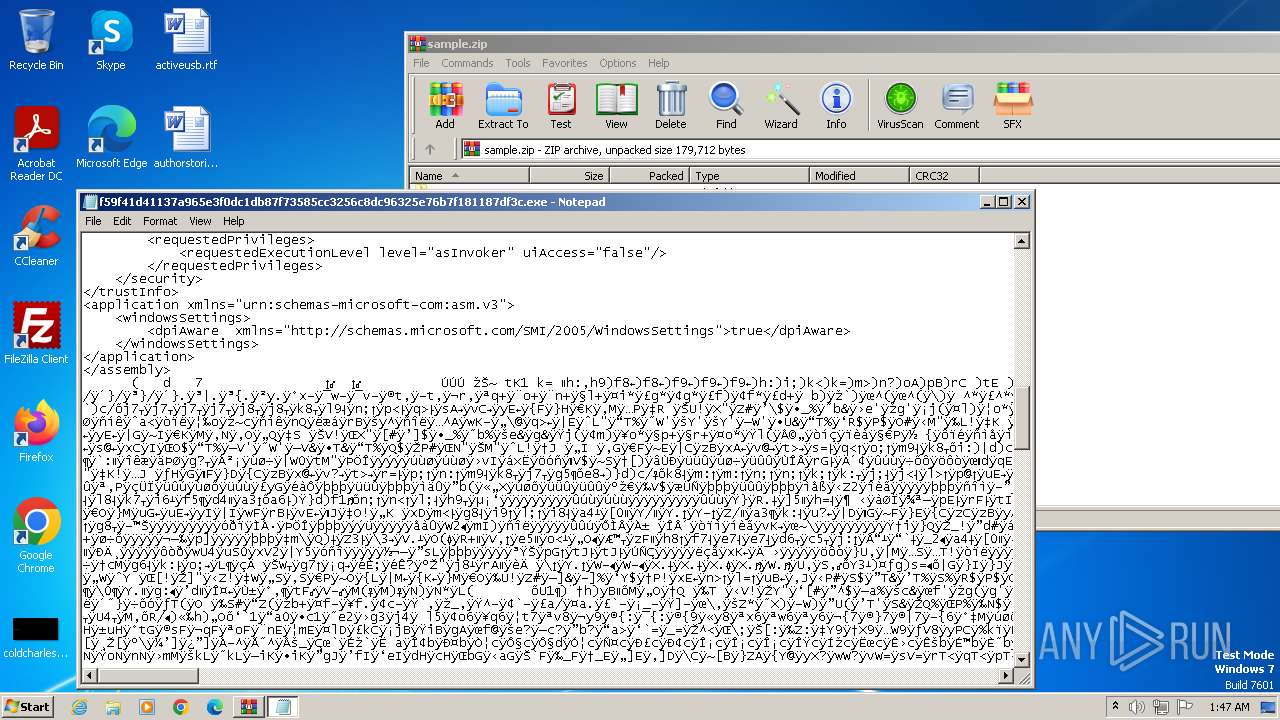Sort WinRAR list by CRC32 column

click(944, 176)
